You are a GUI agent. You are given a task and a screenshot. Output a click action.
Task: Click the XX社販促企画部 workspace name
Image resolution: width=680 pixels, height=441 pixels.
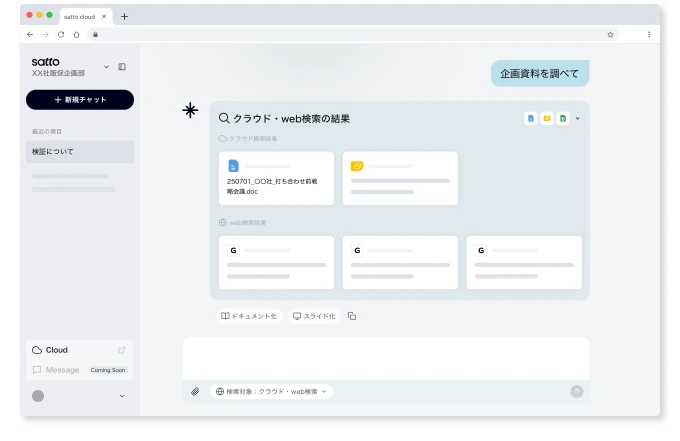[58, 73]
